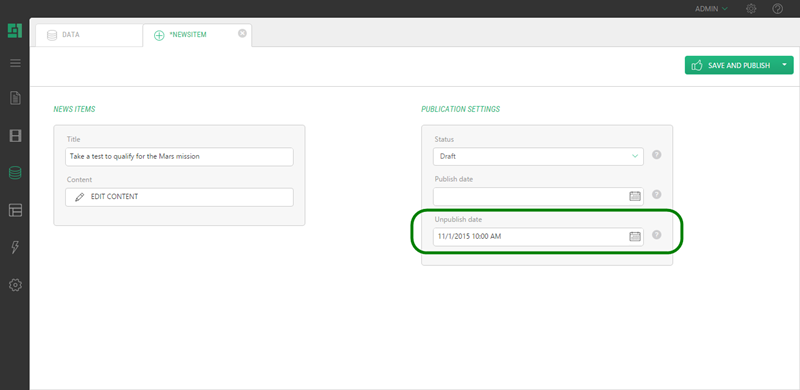Image resolution: width=800 pixels, height=390 pixels.
Task: Open the Functions lightning bolt icon
Action: tap(15, 248)
